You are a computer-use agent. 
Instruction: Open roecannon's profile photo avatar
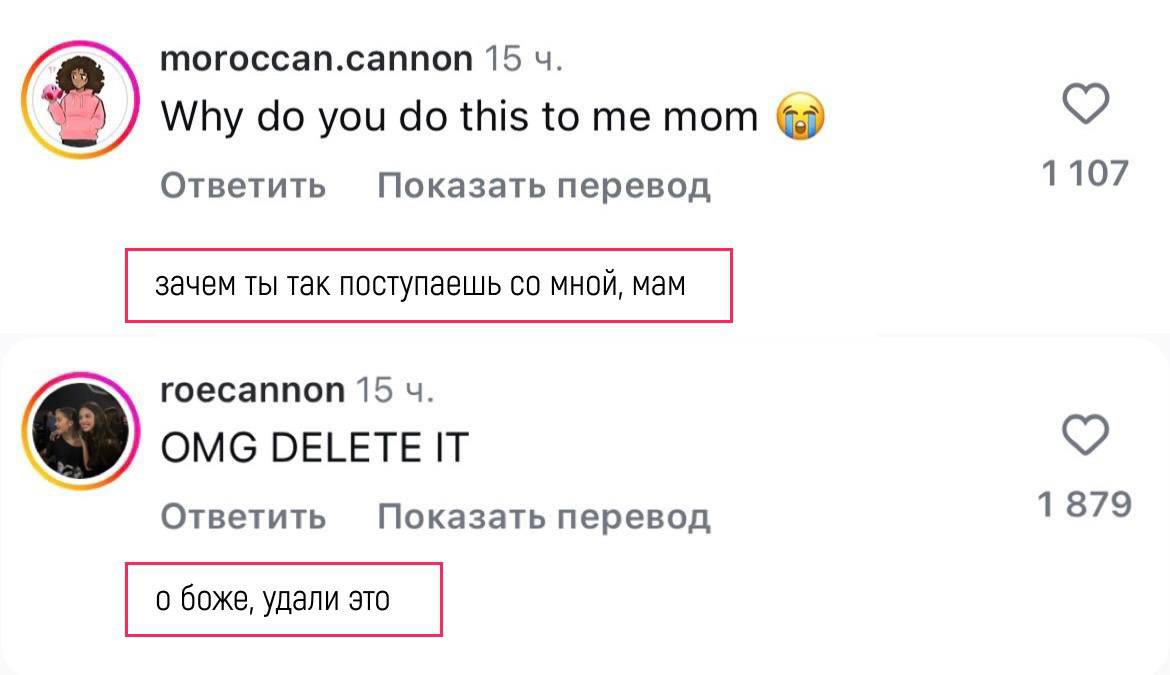click(x=80, y=430)
